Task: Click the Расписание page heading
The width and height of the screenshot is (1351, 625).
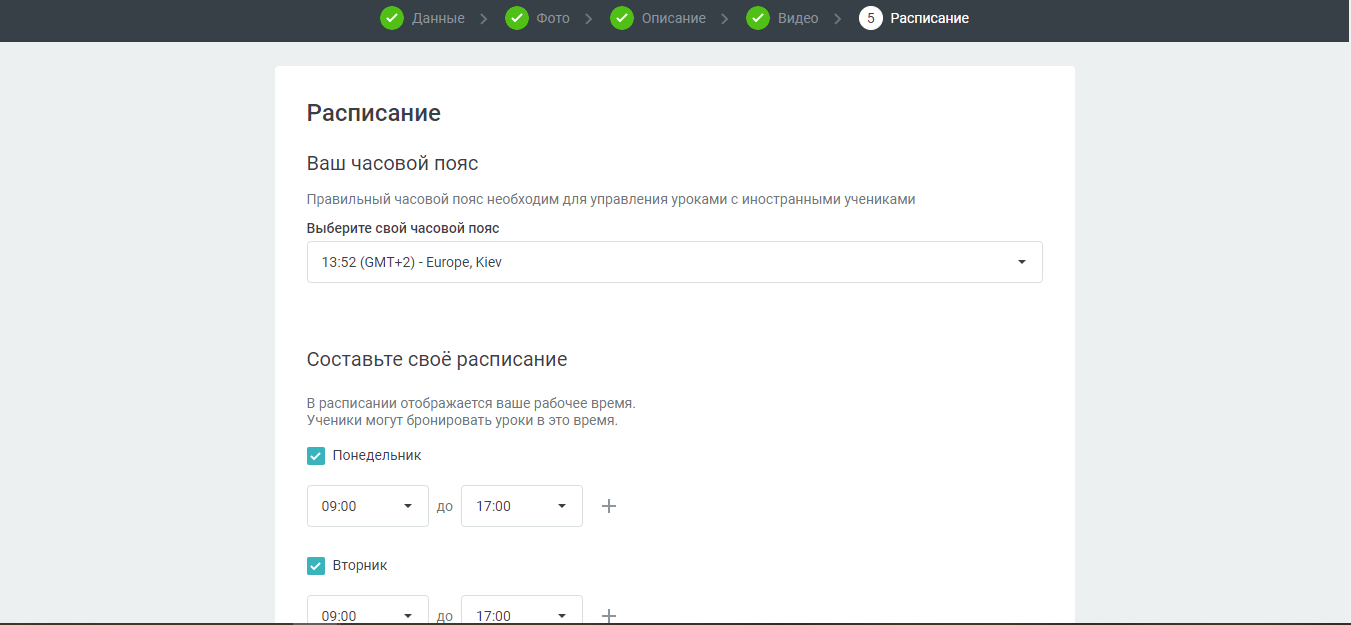Action: point(374,113)
